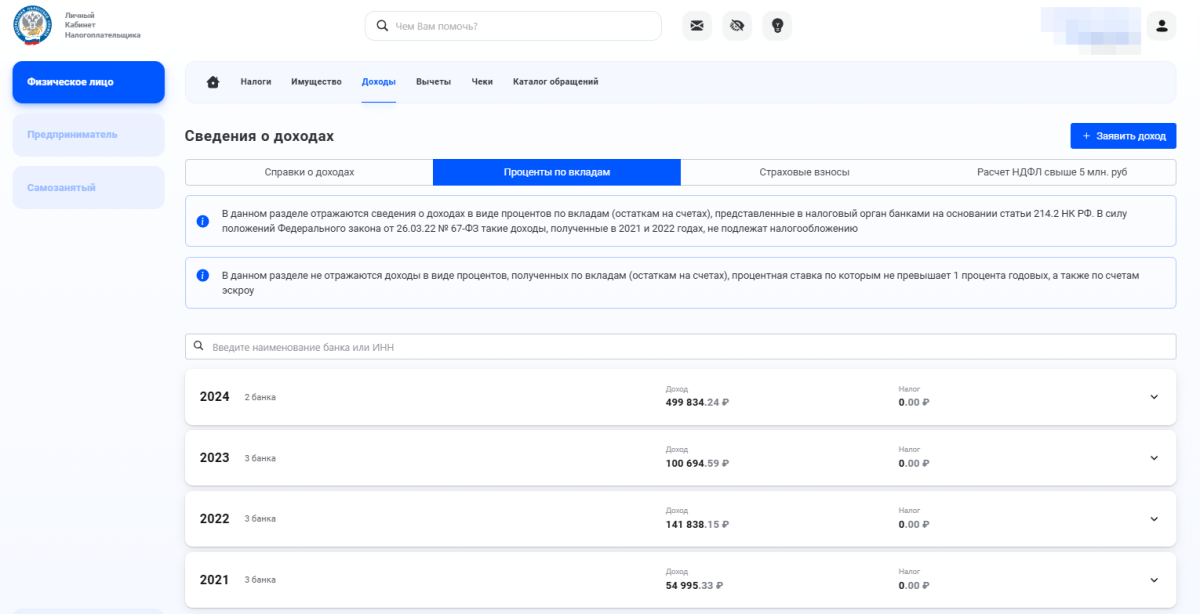The width and height of the screenshot is (1200, 614).
Task: Open the Вычеты menu item
Action: [x=433, y=82]
